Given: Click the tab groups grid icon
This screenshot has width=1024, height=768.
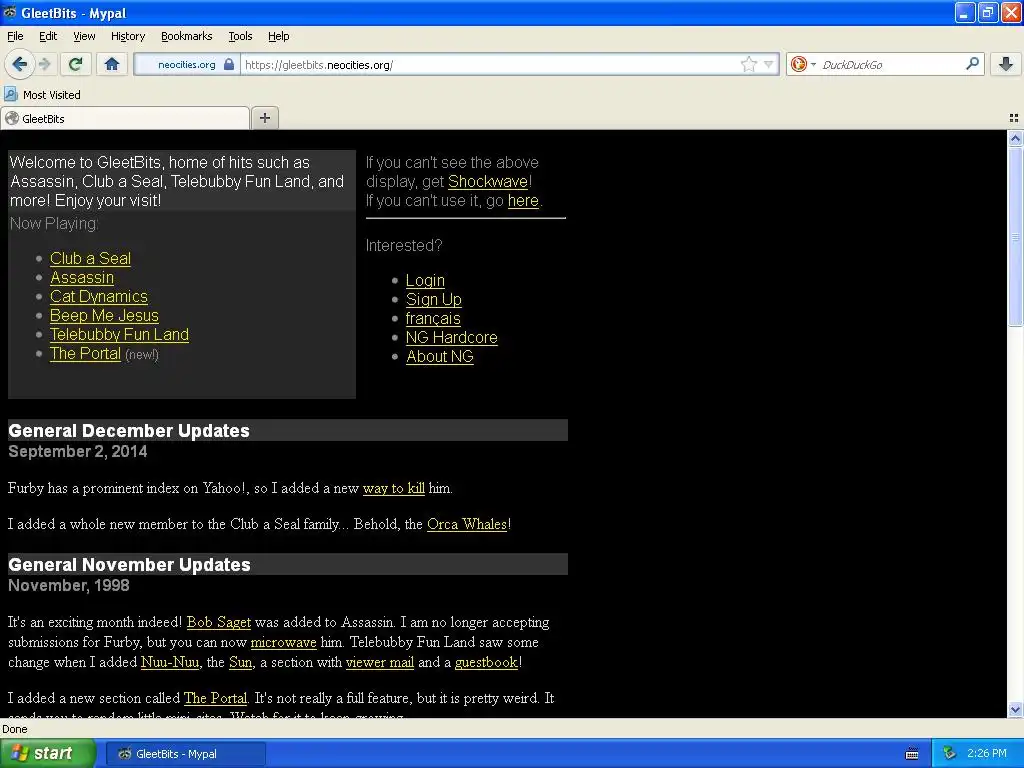Looking at the screenshot, I should click(x=1014, y=118).
